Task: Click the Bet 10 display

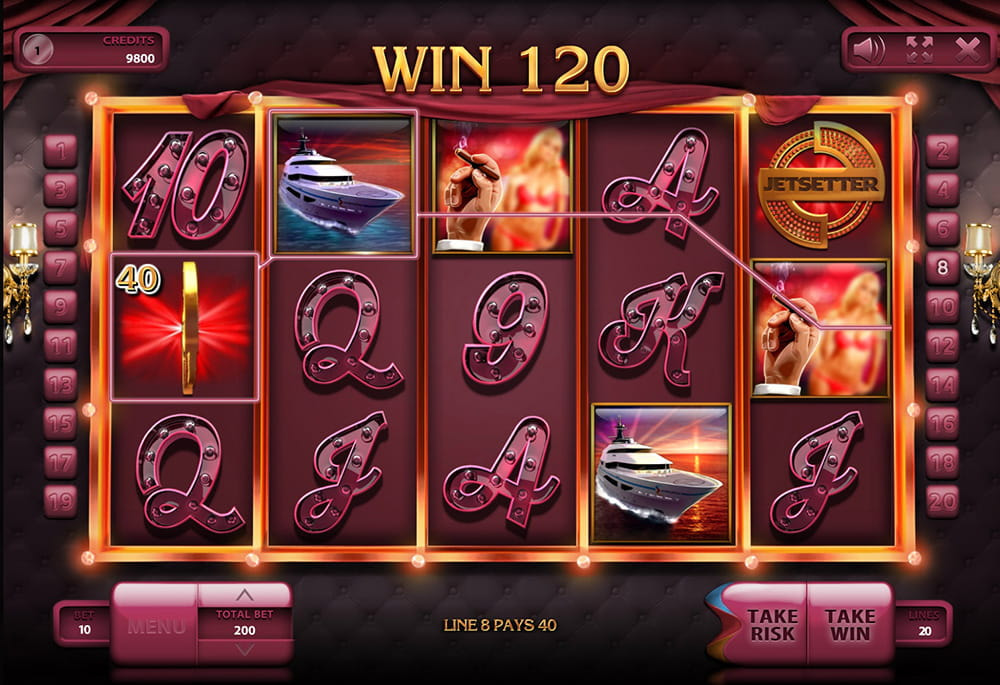Action: point(84,623)
